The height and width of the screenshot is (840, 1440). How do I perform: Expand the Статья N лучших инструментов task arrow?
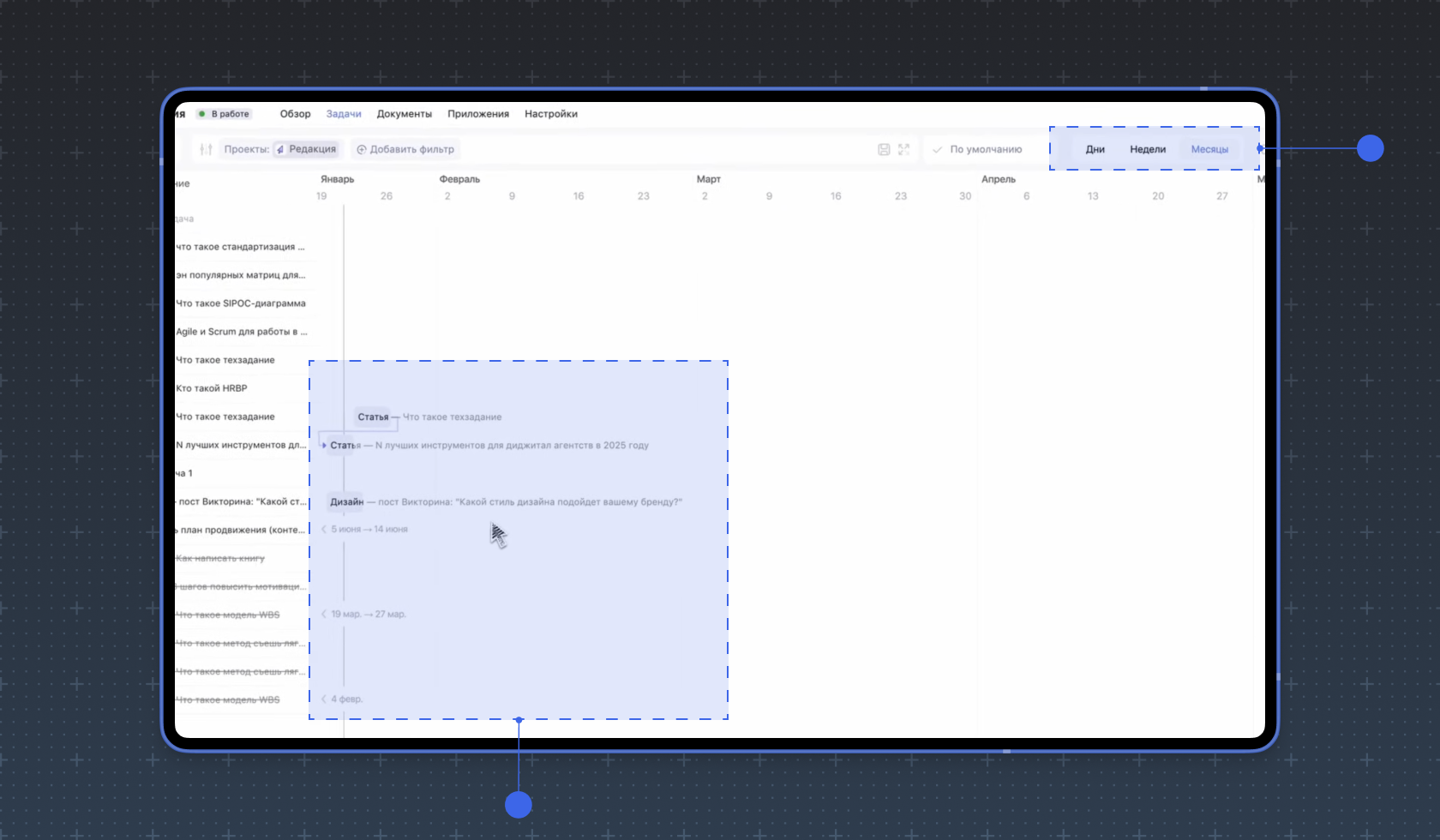click(324, 445)
